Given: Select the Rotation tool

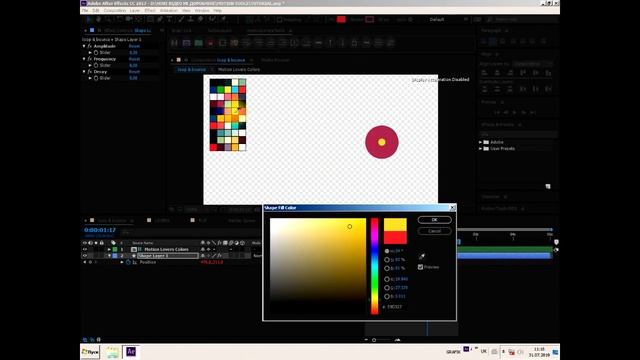Looking at the screenshot, I should (119, 19).
